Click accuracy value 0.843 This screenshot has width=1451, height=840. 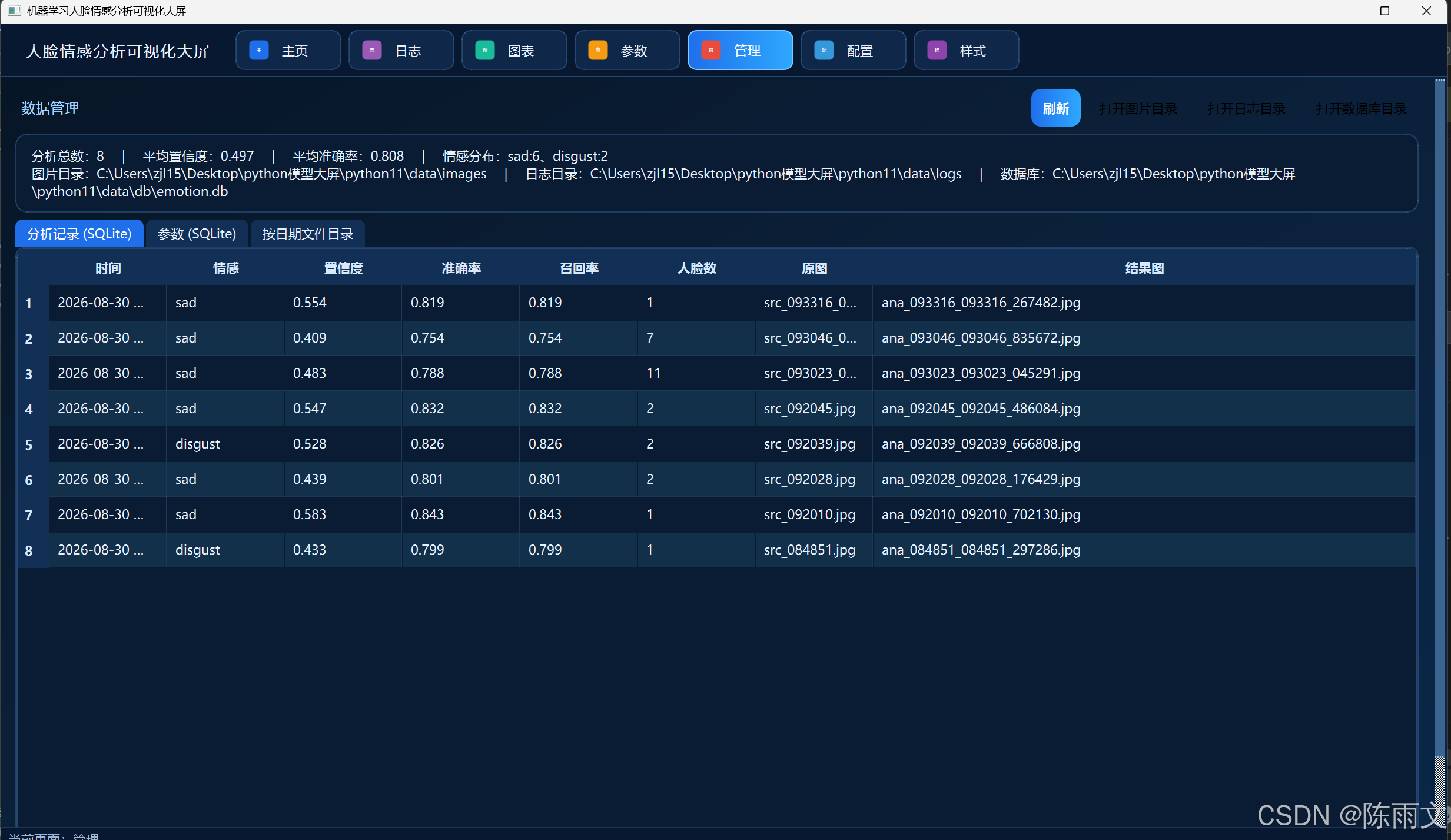pyautogui.click(x=461, y=514)
